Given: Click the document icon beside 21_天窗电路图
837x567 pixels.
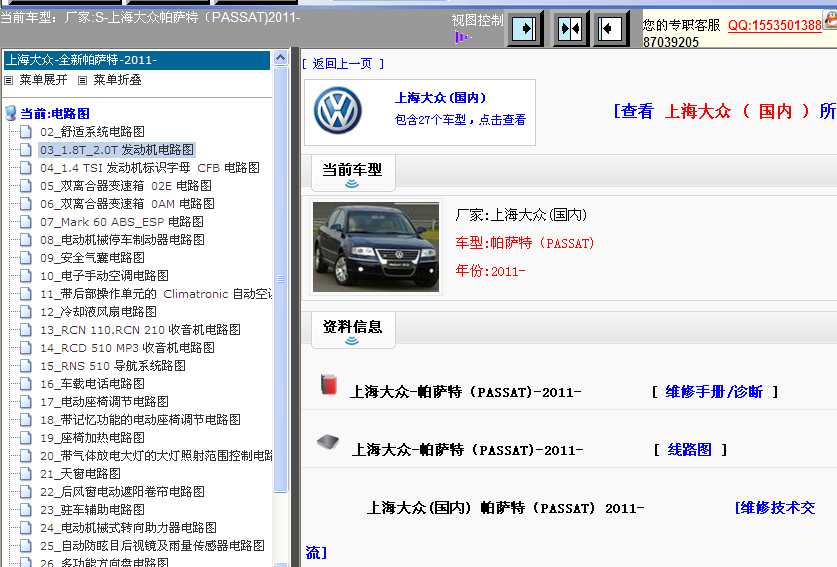Looking at the screenshot, I should tap(26, 474).
